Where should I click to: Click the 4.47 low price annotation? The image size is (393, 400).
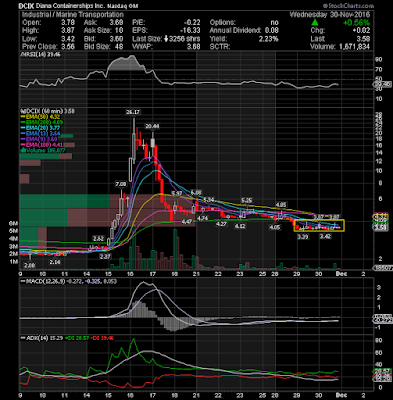(188, 221)
